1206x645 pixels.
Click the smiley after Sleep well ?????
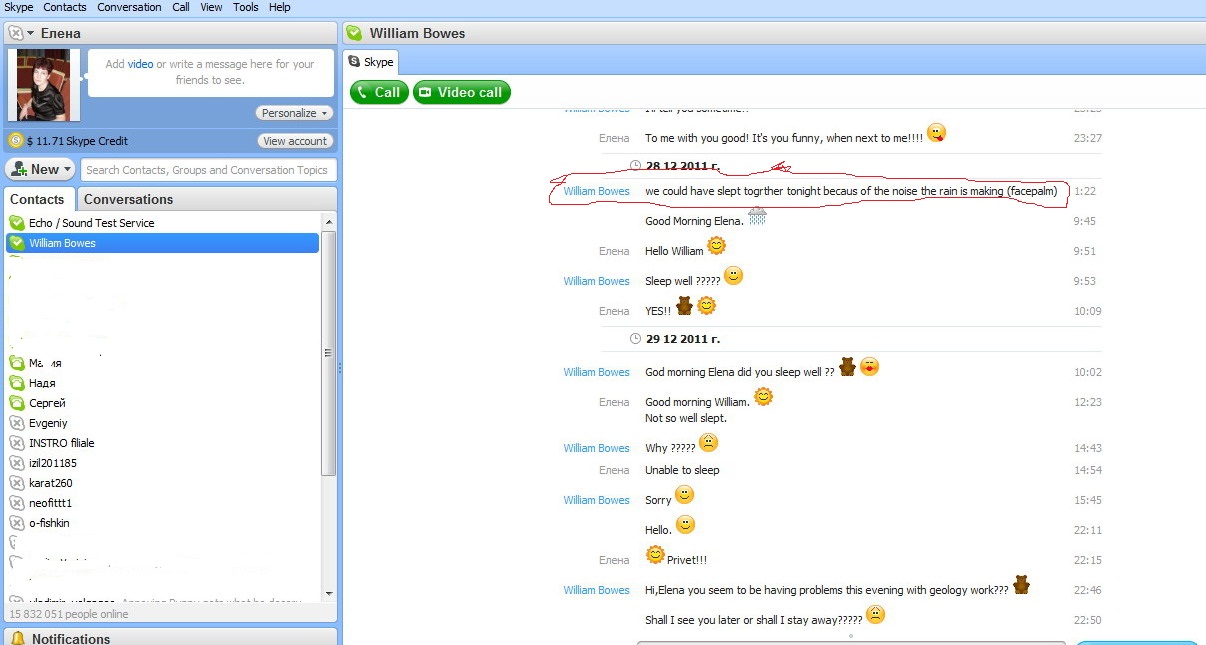click(x=734, y=276)
